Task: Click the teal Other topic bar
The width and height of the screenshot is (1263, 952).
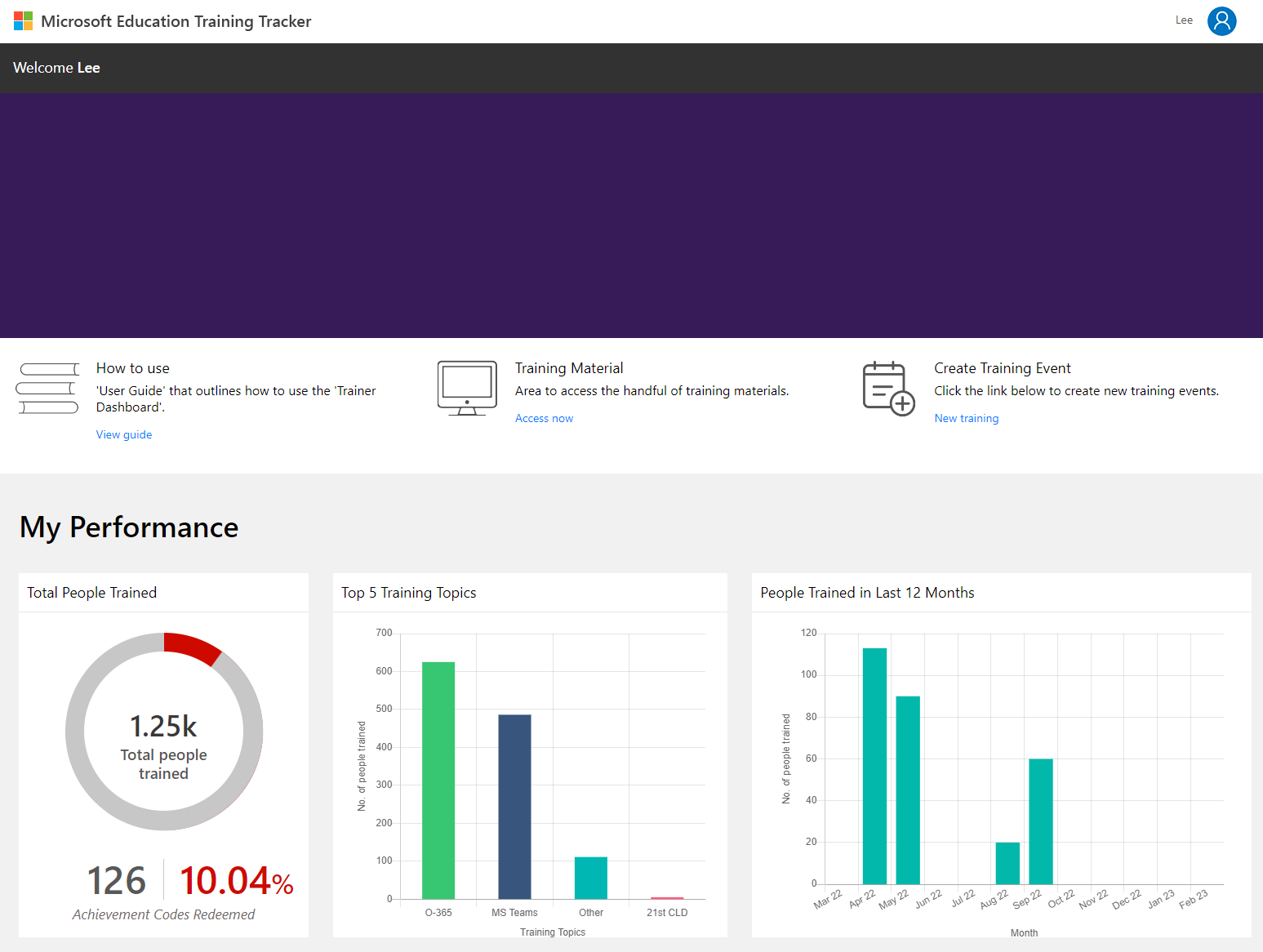Action: point(591,878)
